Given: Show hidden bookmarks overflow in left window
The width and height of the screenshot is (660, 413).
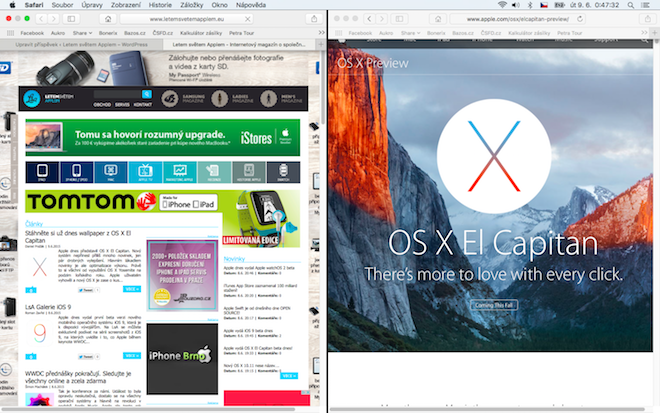Looking at the screenshot, I should pos(321,33).
